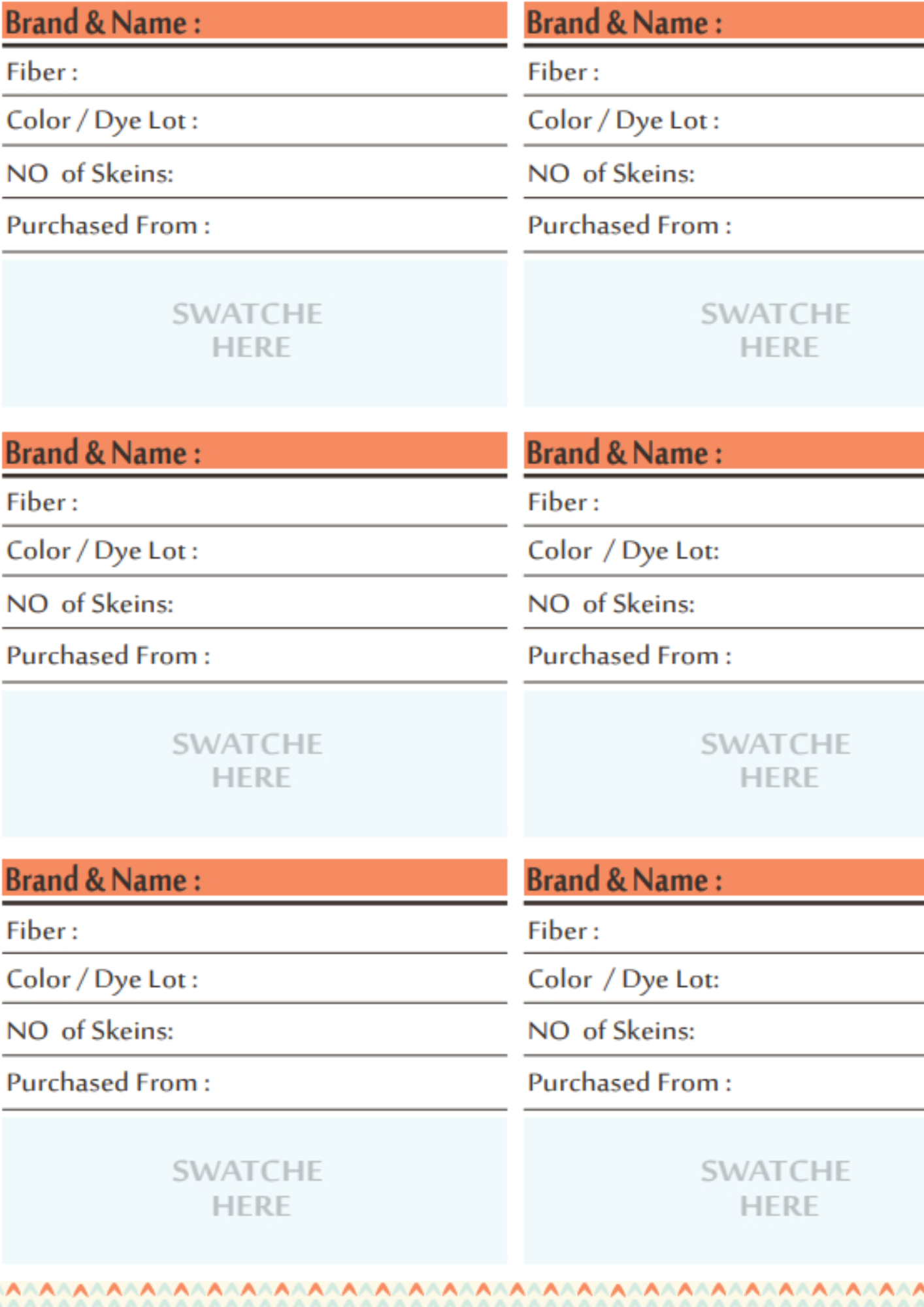
Task: Click the top-right card's SWATCHE HERE area
Action: tap(723, 333)
